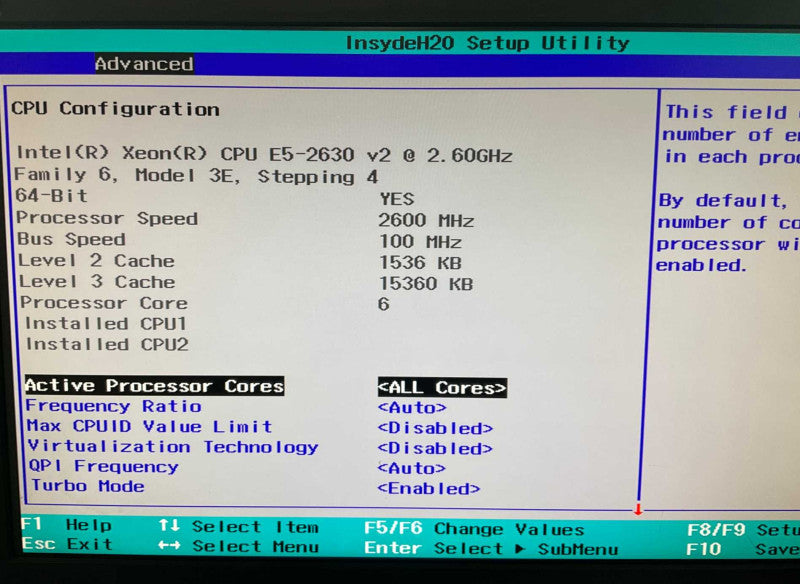
Task: Toggle Max CPUID Value Limit Disabled value
Action: pos(435,428)
